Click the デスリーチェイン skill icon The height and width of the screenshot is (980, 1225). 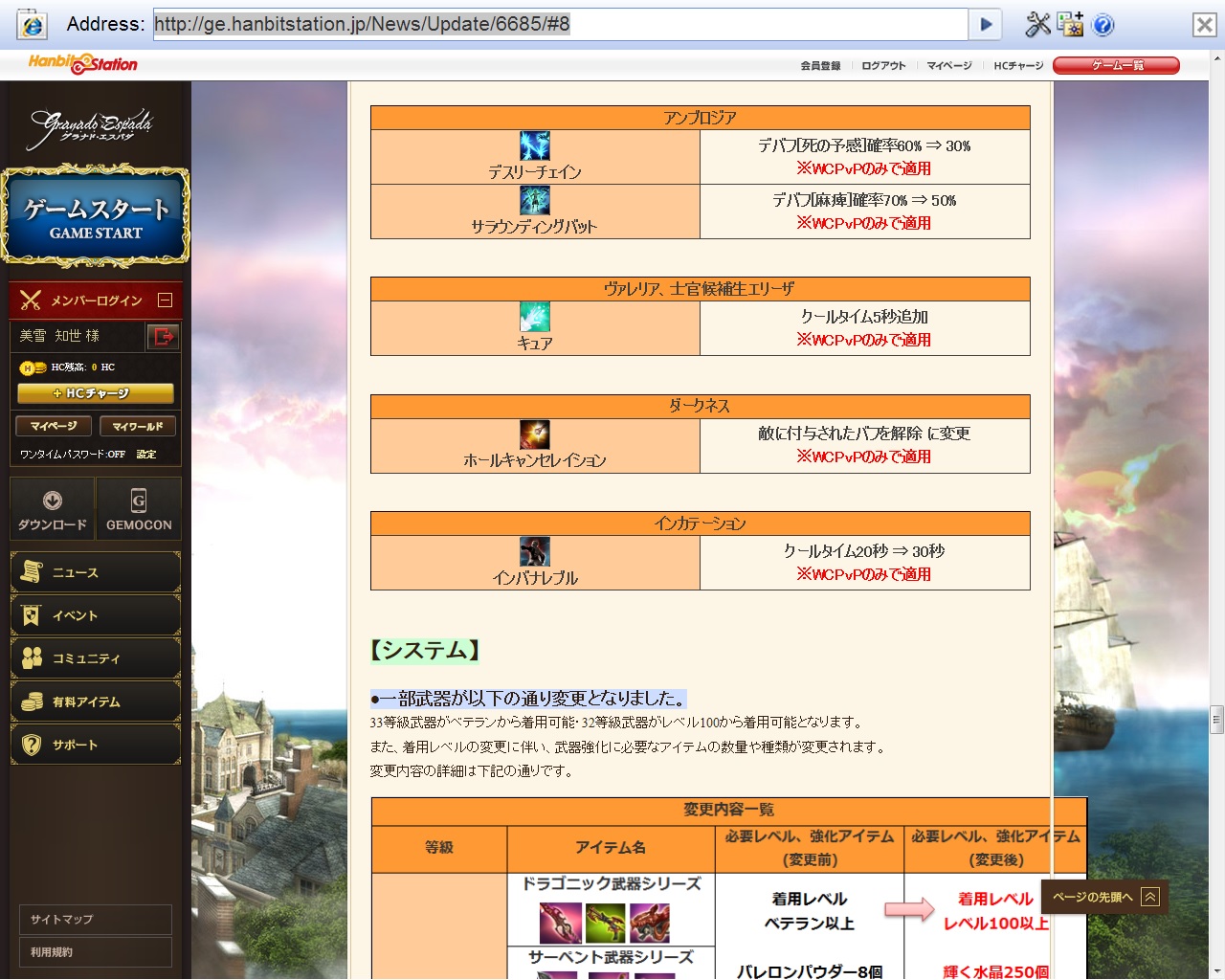[534, 146]
